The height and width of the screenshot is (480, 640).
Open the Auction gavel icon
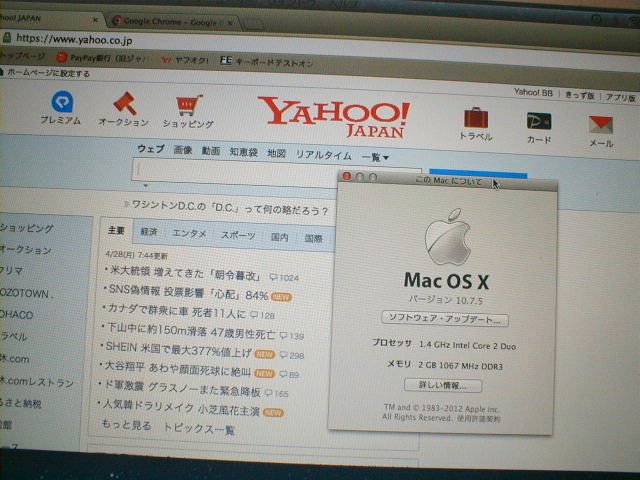pyautogui.click(x=125, y=103)
